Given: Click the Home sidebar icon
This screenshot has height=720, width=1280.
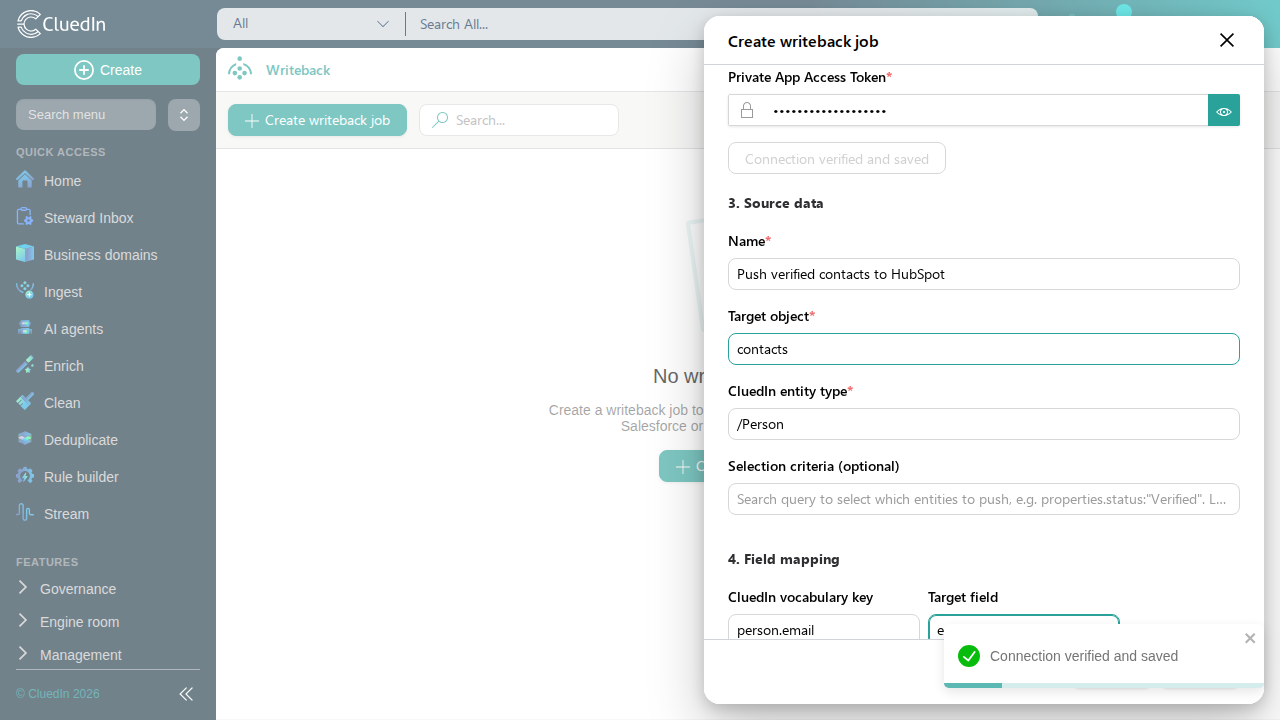Looking at the screenshot, I should (x=25, y=180).
